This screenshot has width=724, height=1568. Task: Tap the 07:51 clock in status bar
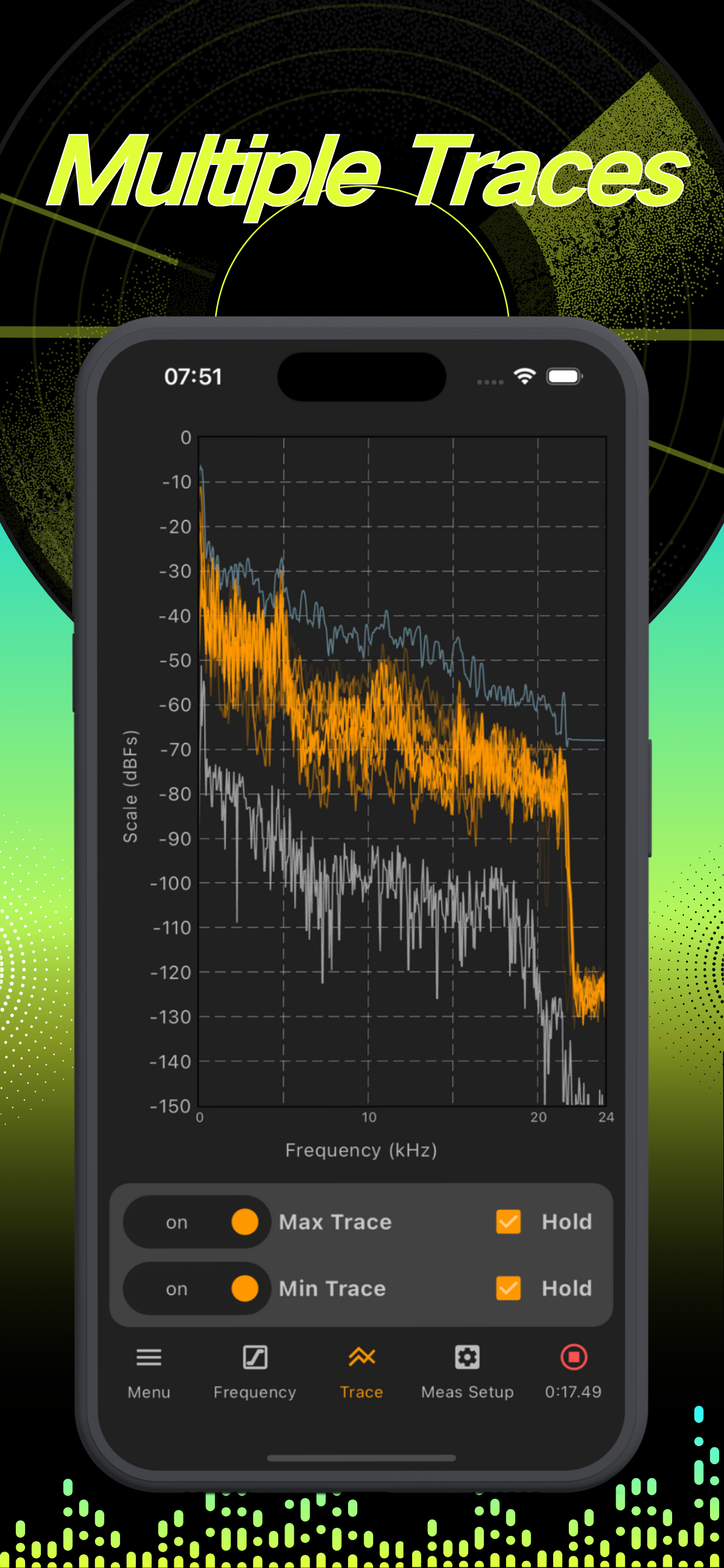pyautogui.click(x=193, y=377)
